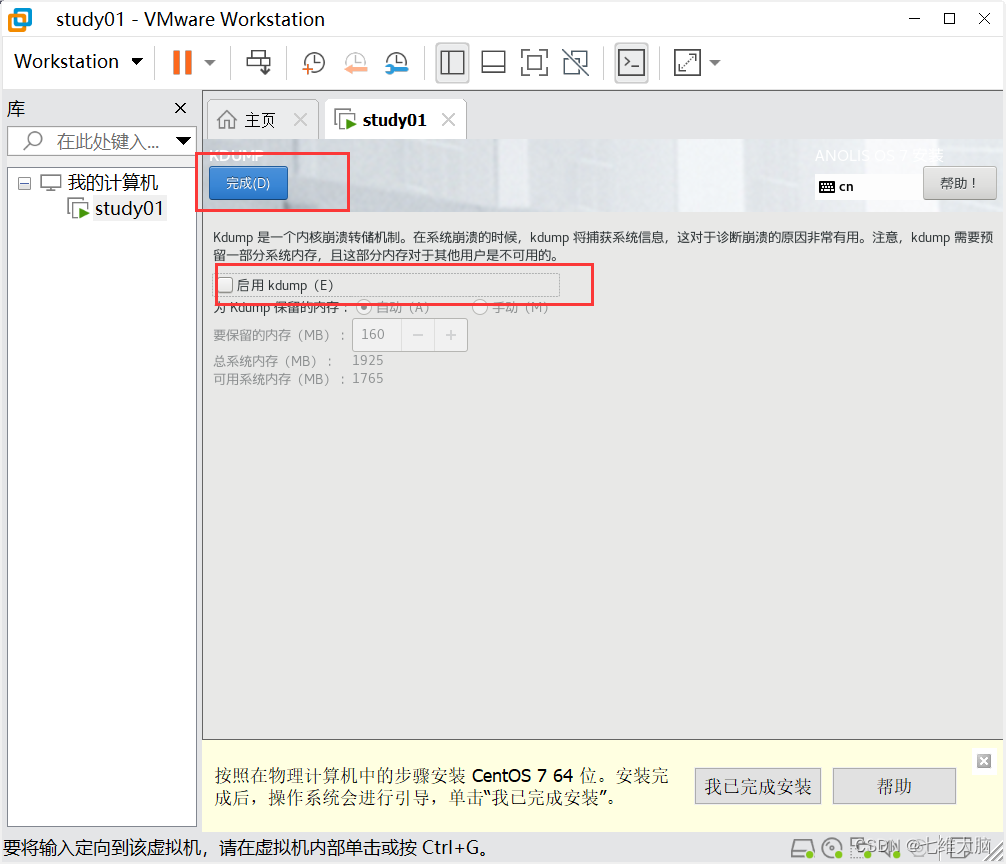The image size is (1006, 864).
Task: Dismiss the yellow install hint bar
Action: point(984,761)
